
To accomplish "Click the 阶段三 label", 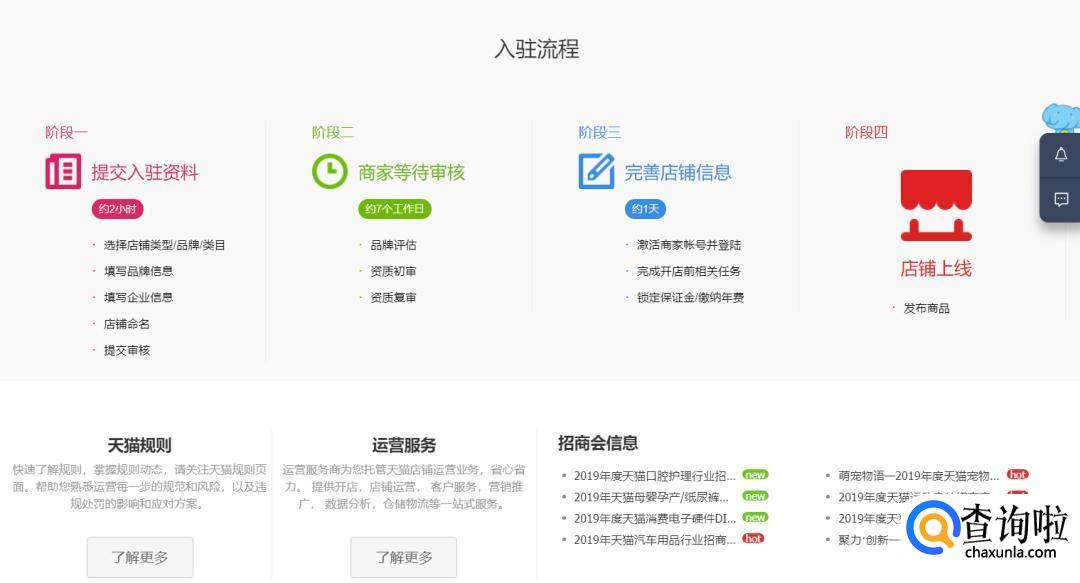I will [600, 132].
